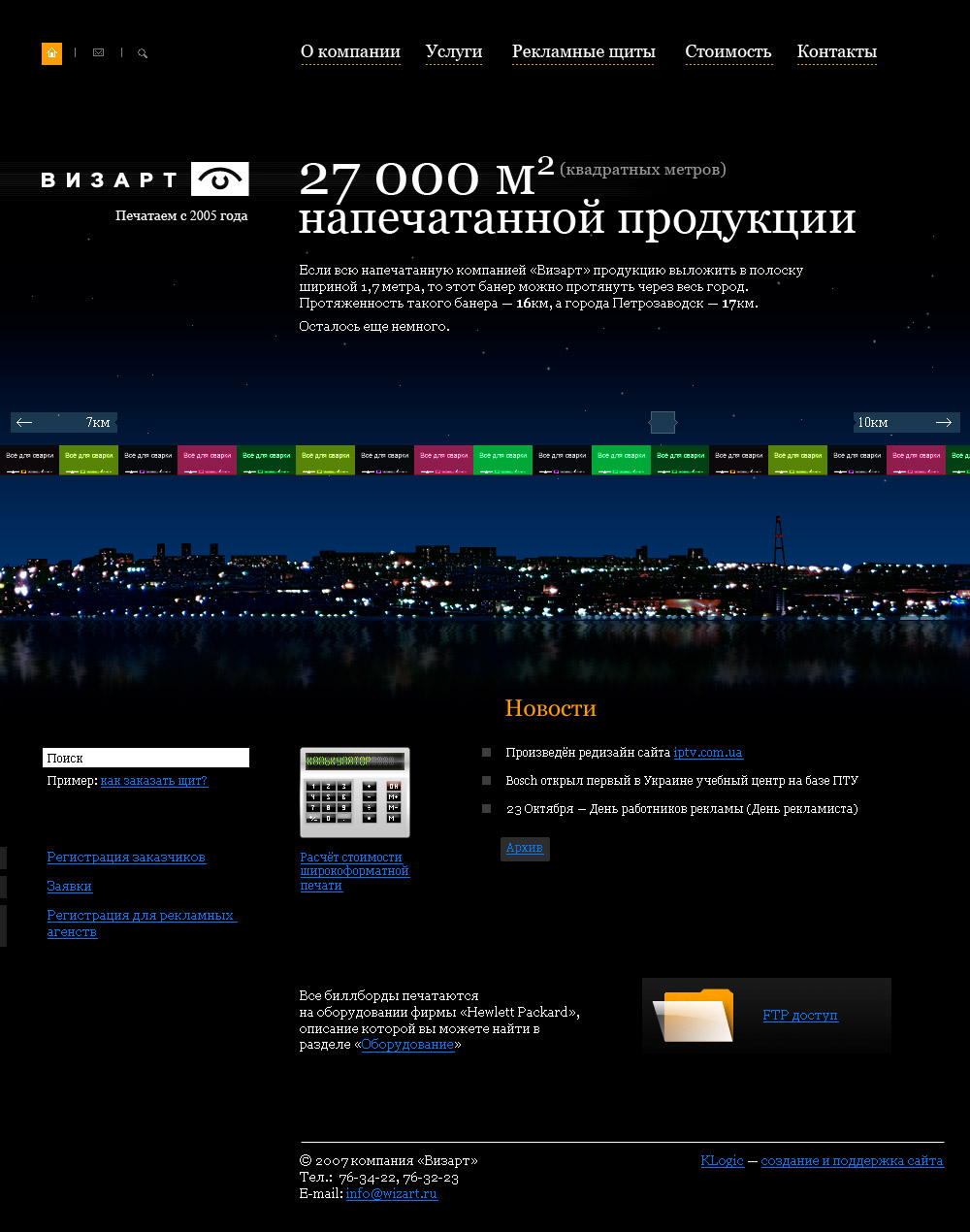Click the Новости heading
The image size is (970, 1232).
pyautogui.click(x=550, y=708)
